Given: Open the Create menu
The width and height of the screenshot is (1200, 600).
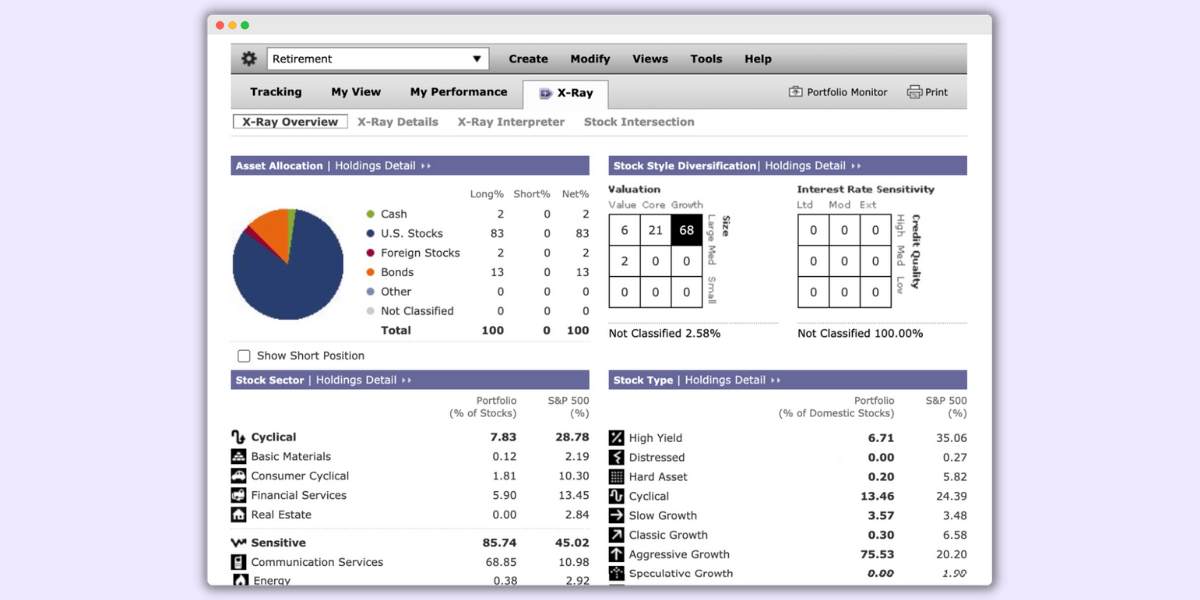Looking at the screenshot, I should [528, 59].
